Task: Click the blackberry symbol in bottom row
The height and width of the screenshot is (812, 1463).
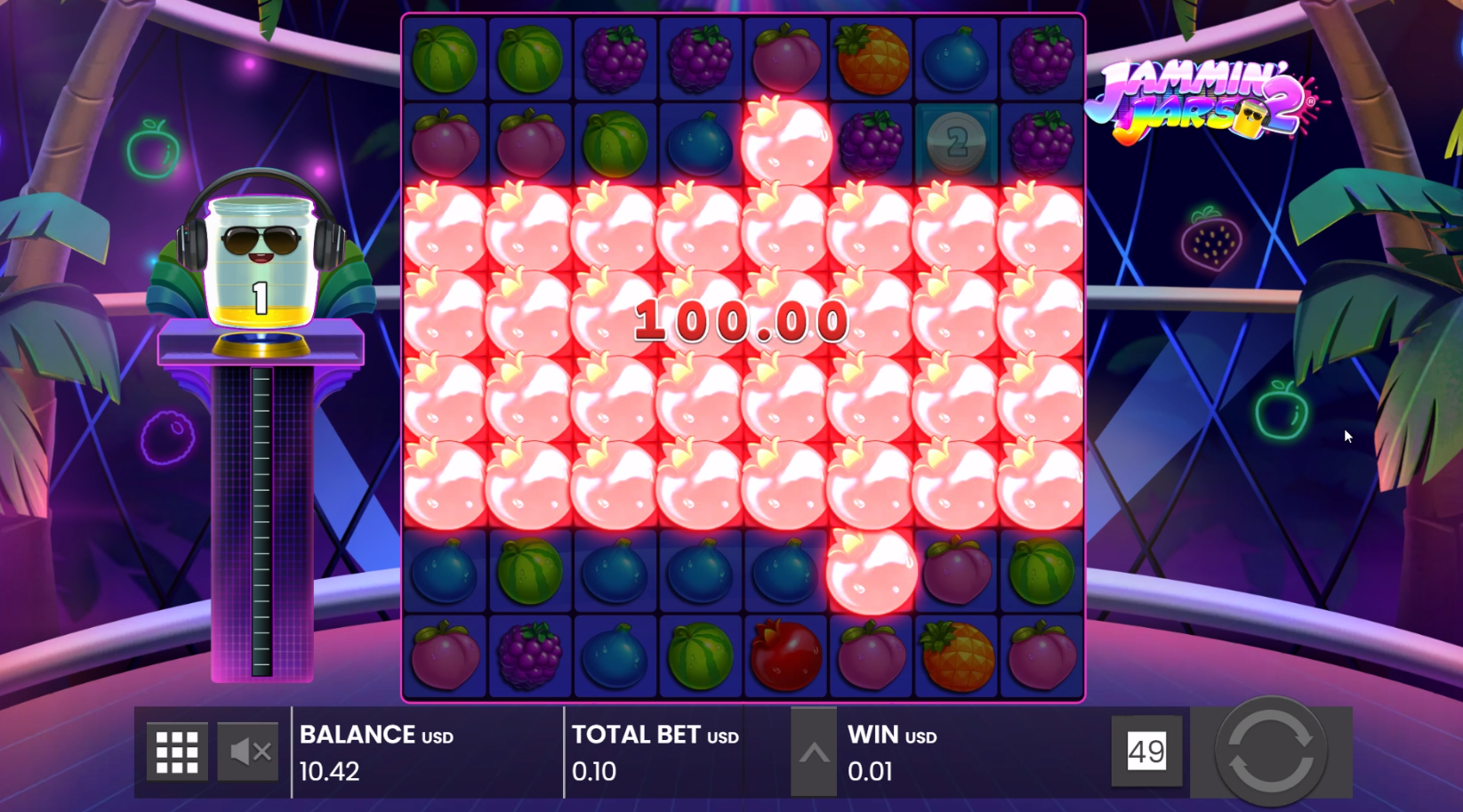Action: pyautogui.click(x=530, y=656)
